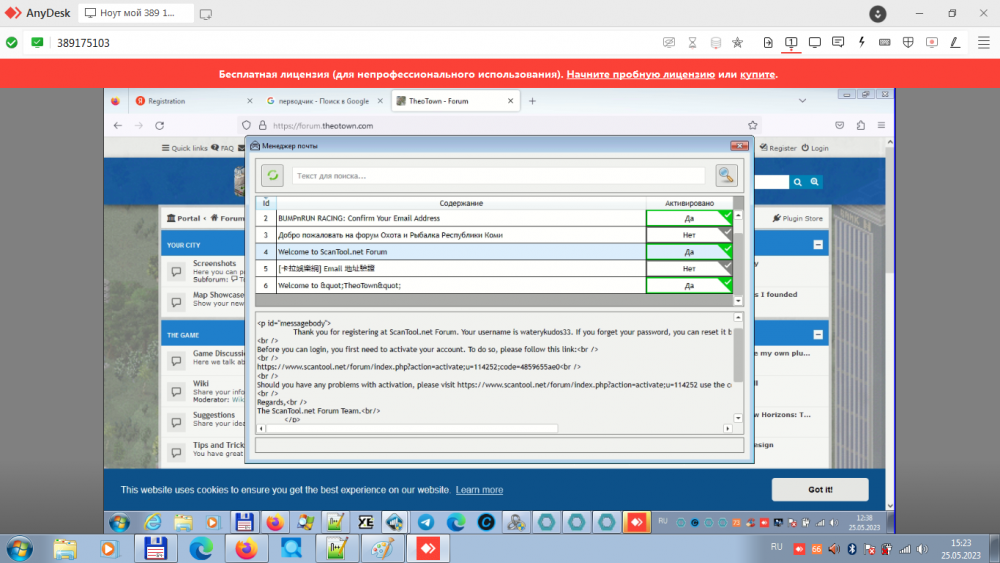The height and width of the screenshot is (563, 1000).
Task: Click Firefox back arrow in remote browser
Action: pyautogui.click(x=117, y=126)
